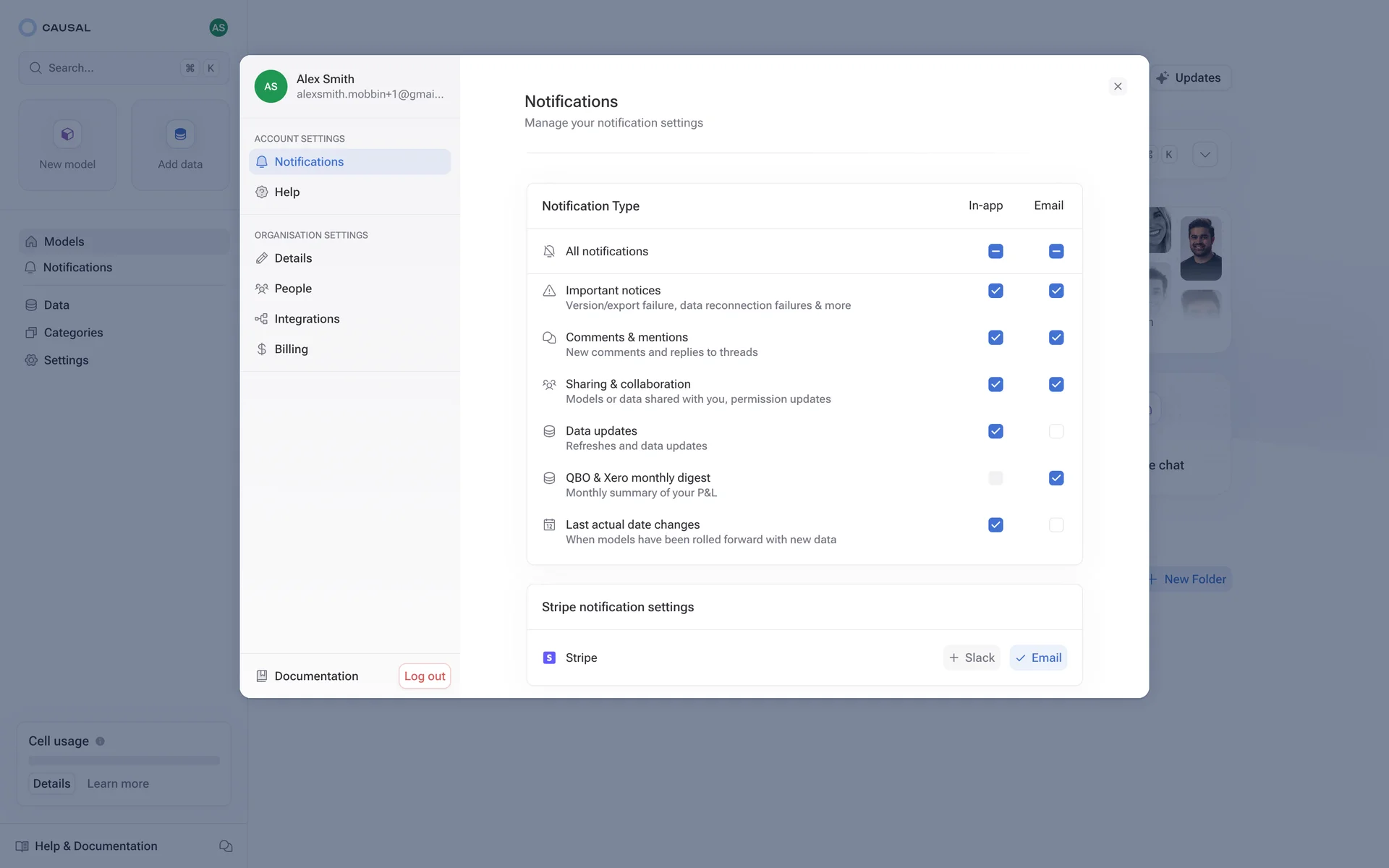Toggle All notifications in-app checkbox
The width and height of the screenshot is (1389, 868).
point(995,251)
